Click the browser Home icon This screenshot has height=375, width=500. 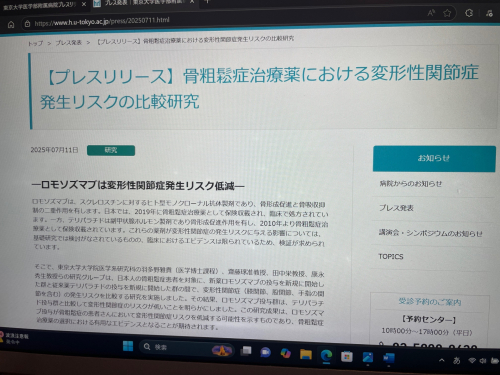point(11,24)
